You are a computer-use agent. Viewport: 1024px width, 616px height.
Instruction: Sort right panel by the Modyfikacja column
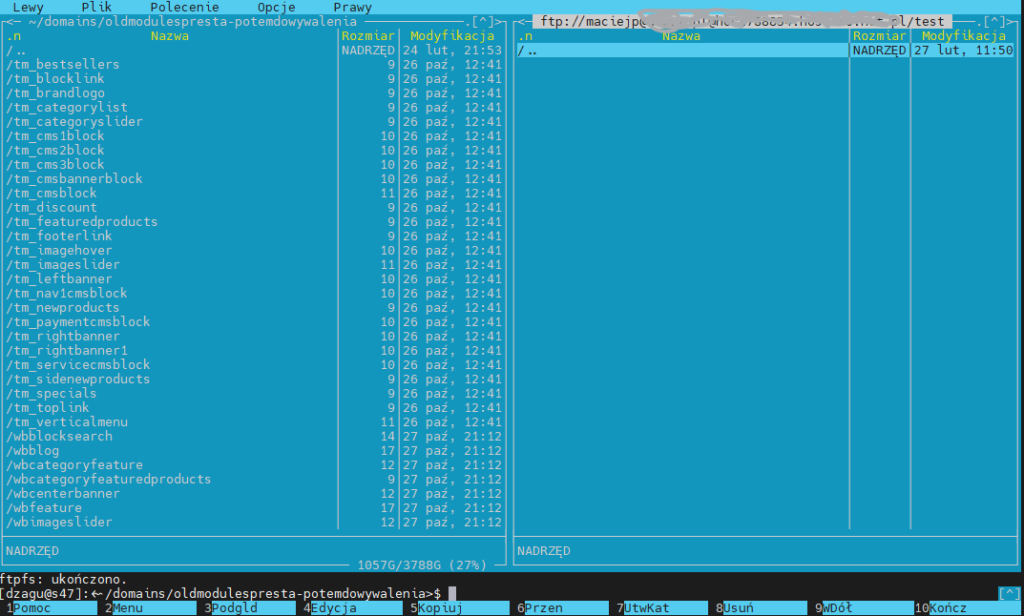[x=964, y=36]
